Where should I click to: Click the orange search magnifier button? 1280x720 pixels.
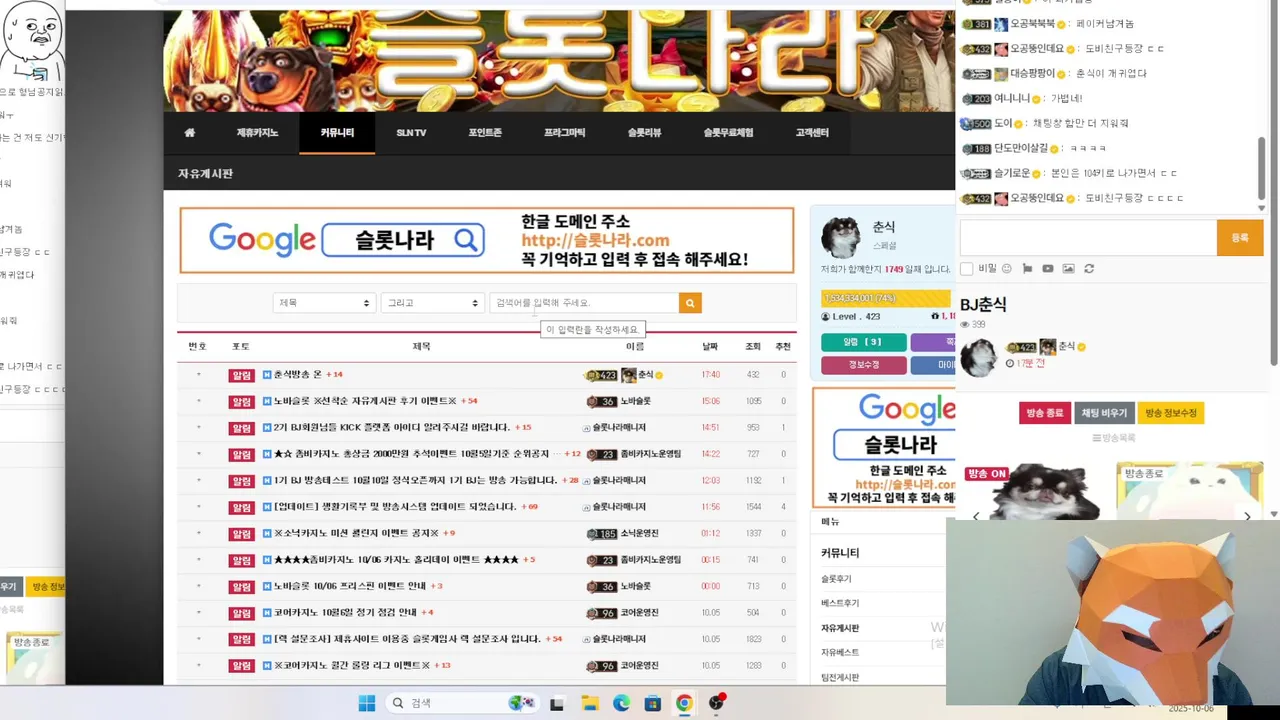pos(690,303)
